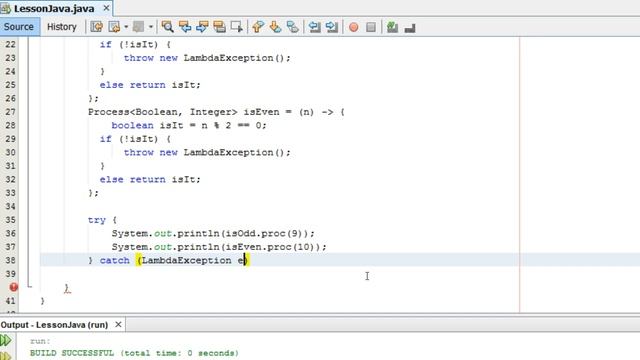Viewport: 640px width, 360px height.
Task: Re-run the project from the Output panel
Action: pos(6,340)
